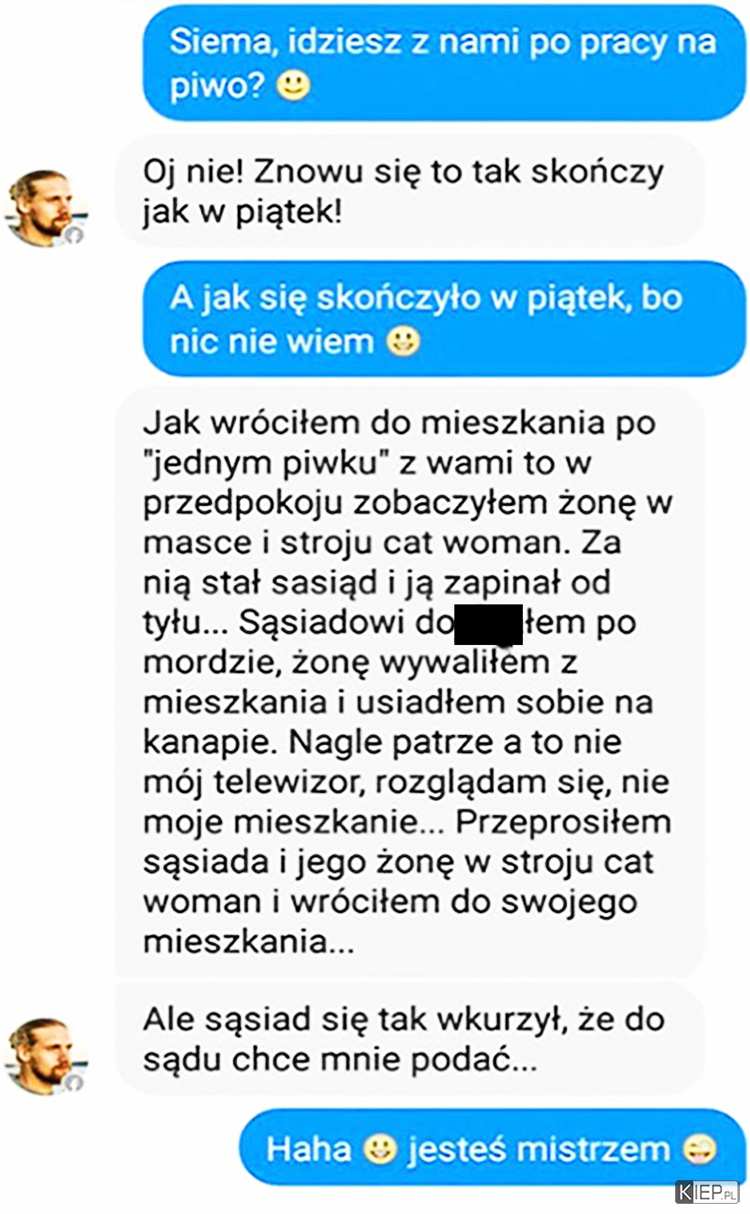Viewport: 750px width, 1214px height.
Task: Click the smiley emoji after 'nic nie wiem'
Action: pos(402,343)
